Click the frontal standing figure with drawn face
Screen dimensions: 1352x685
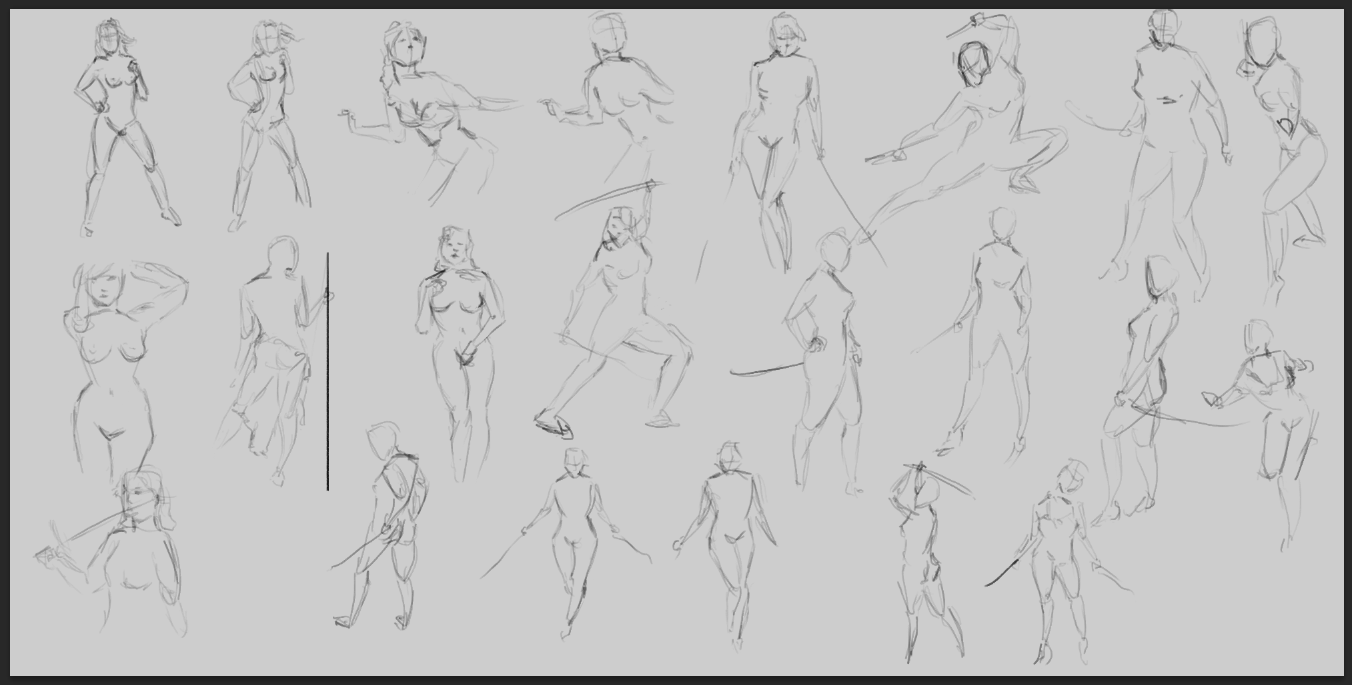tap(460, 352)
